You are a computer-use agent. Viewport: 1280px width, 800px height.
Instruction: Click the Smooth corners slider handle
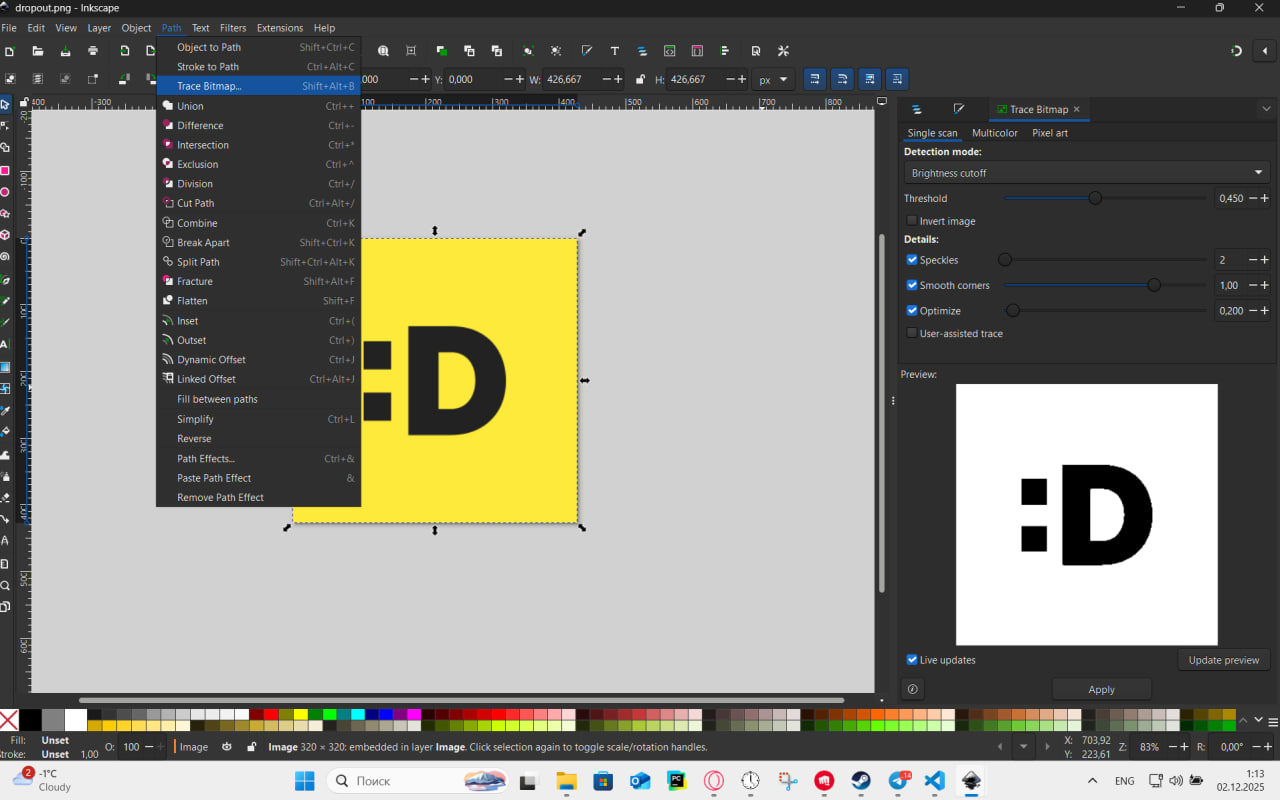(1154, 285)
